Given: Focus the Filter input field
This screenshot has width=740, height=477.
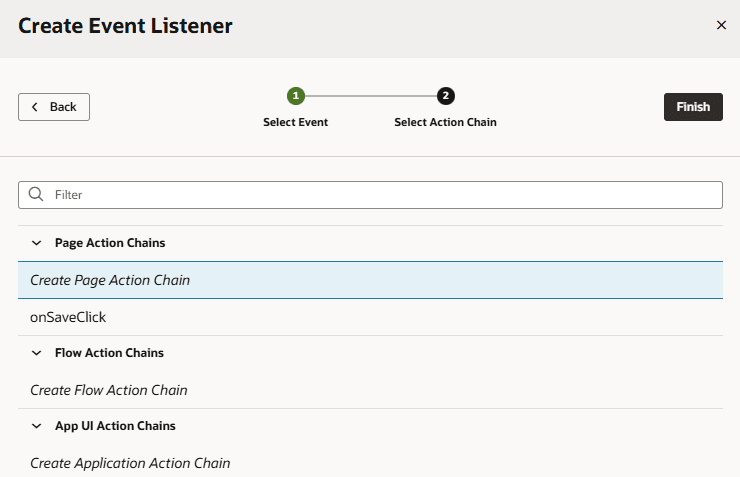Looking at the screenshot, I should (370, 195).
